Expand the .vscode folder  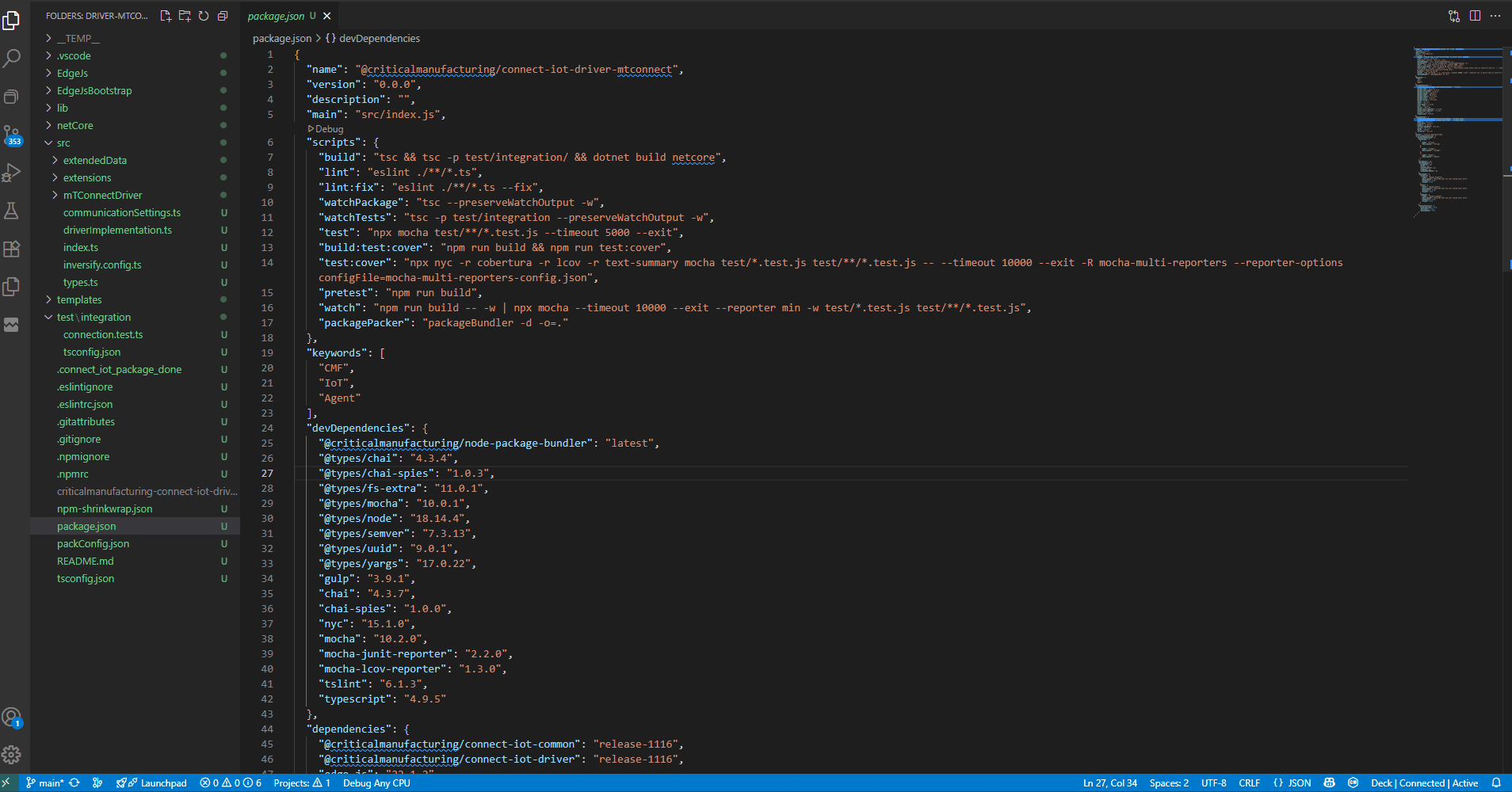pos(135,55)
